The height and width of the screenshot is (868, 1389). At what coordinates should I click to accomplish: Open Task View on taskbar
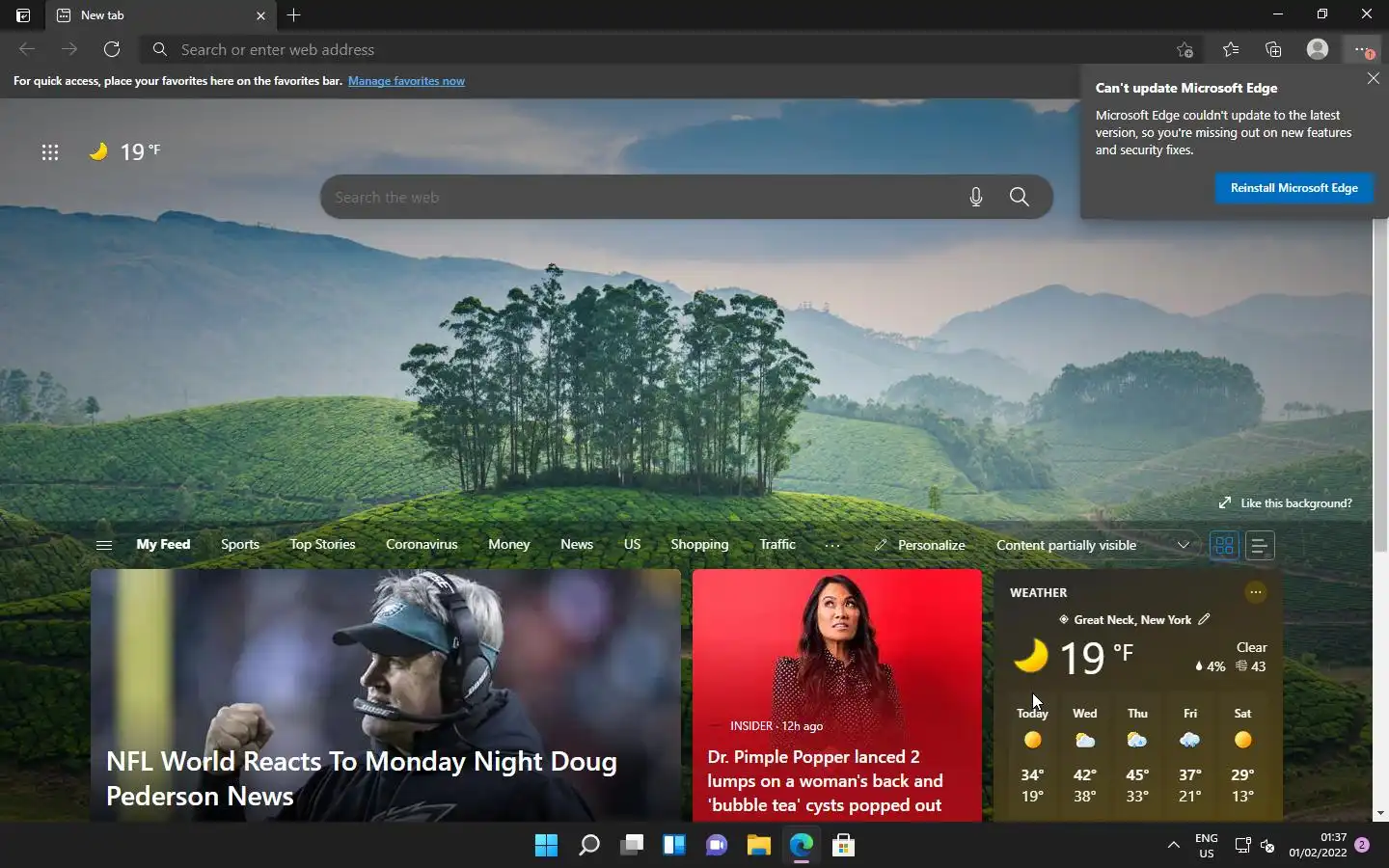pyautogui.click(x=632, y=845)
